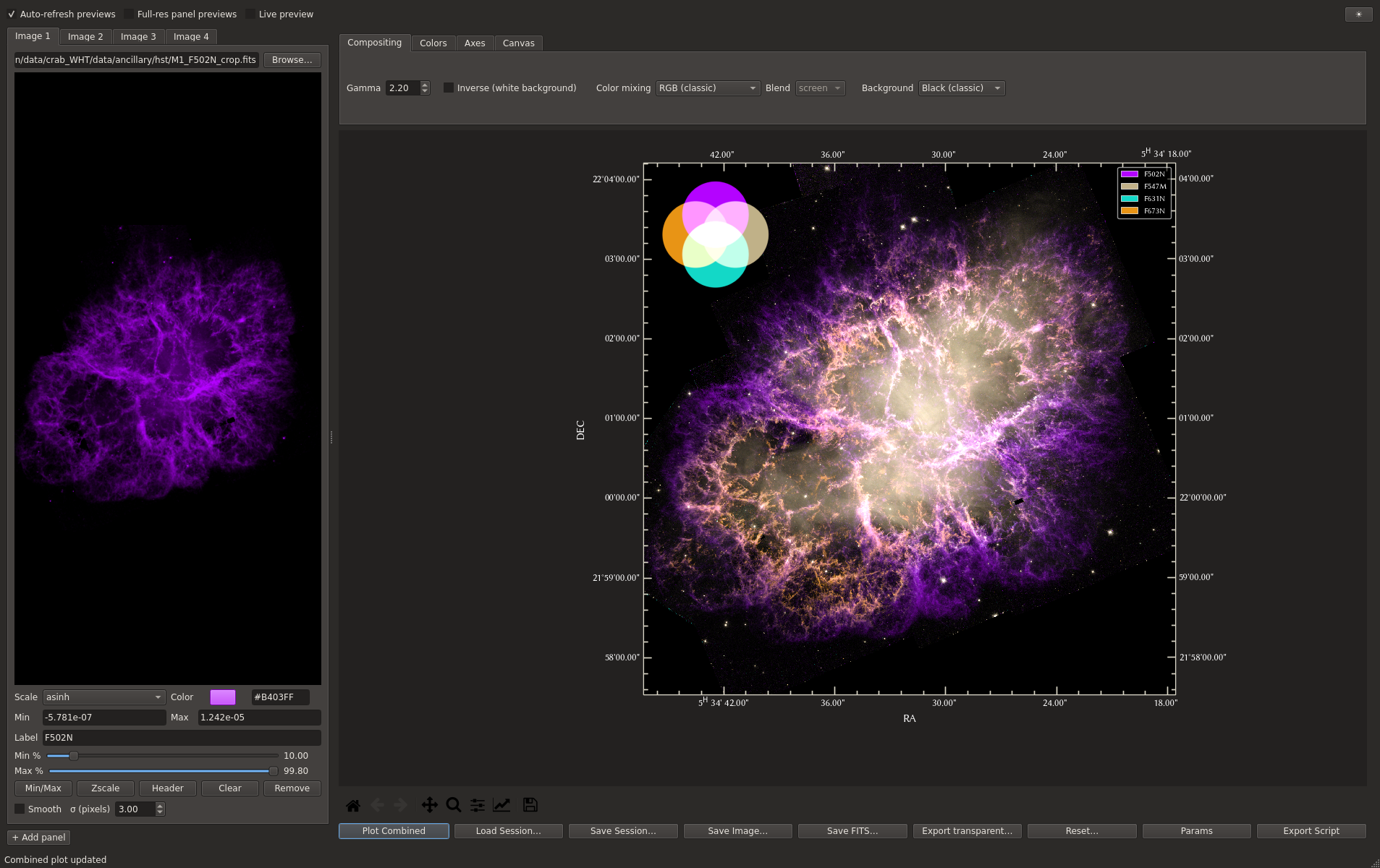Click the Zscale button
Viewport: 1380px width, 868px height.
point(106,788)
